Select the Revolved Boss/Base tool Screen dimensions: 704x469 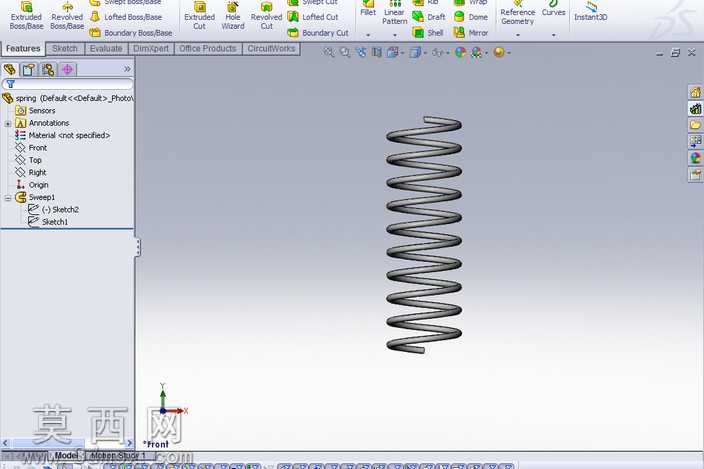coord(67,16)
